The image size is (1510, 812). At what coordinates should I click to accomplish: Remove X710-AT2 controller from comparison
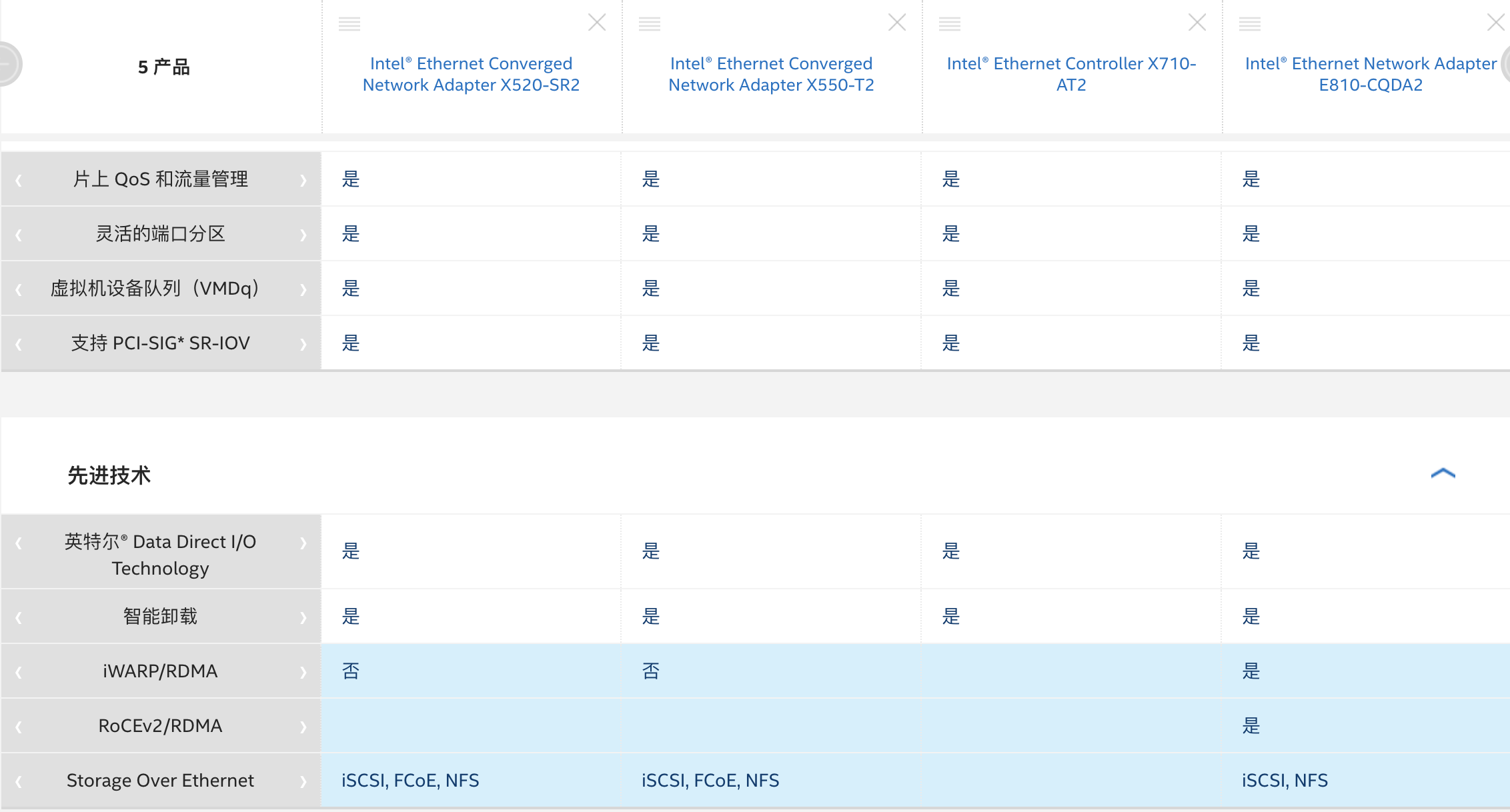[x=1197, y=23]
